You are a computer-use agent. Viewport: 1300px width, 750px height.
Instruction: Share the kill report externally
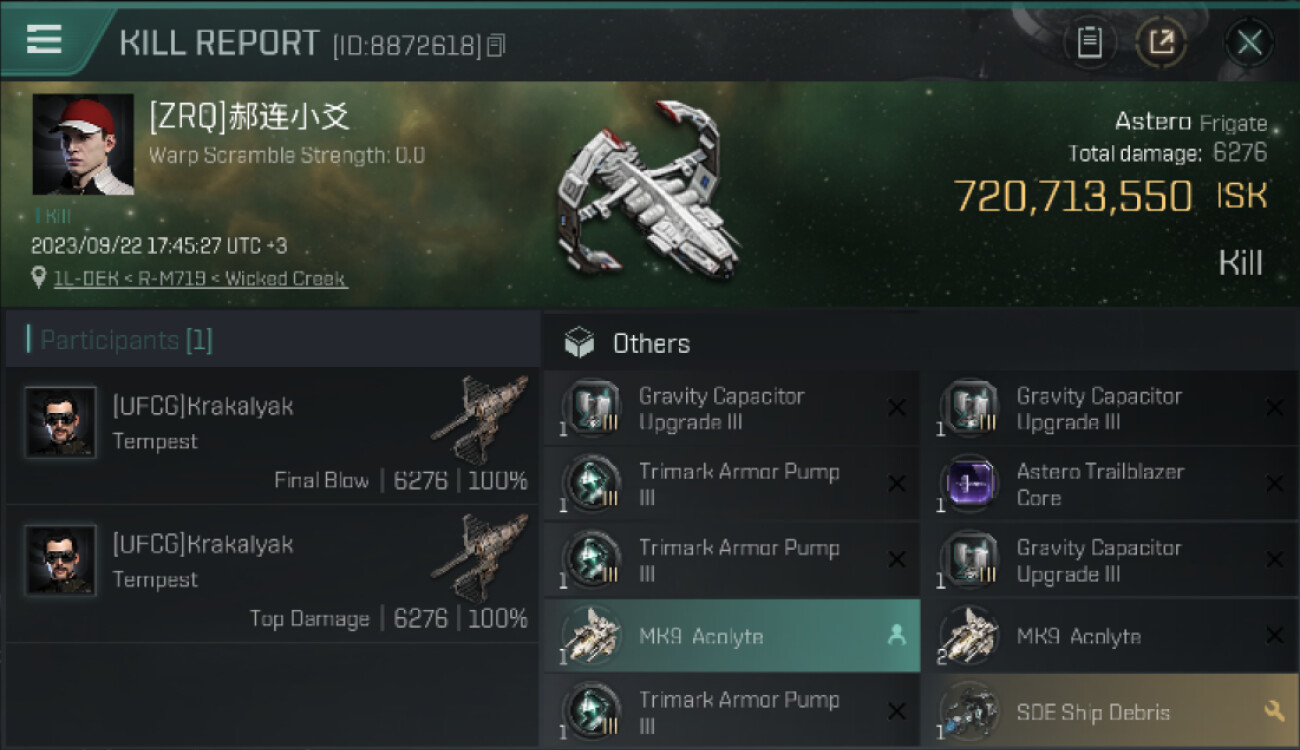(1161, 43)
